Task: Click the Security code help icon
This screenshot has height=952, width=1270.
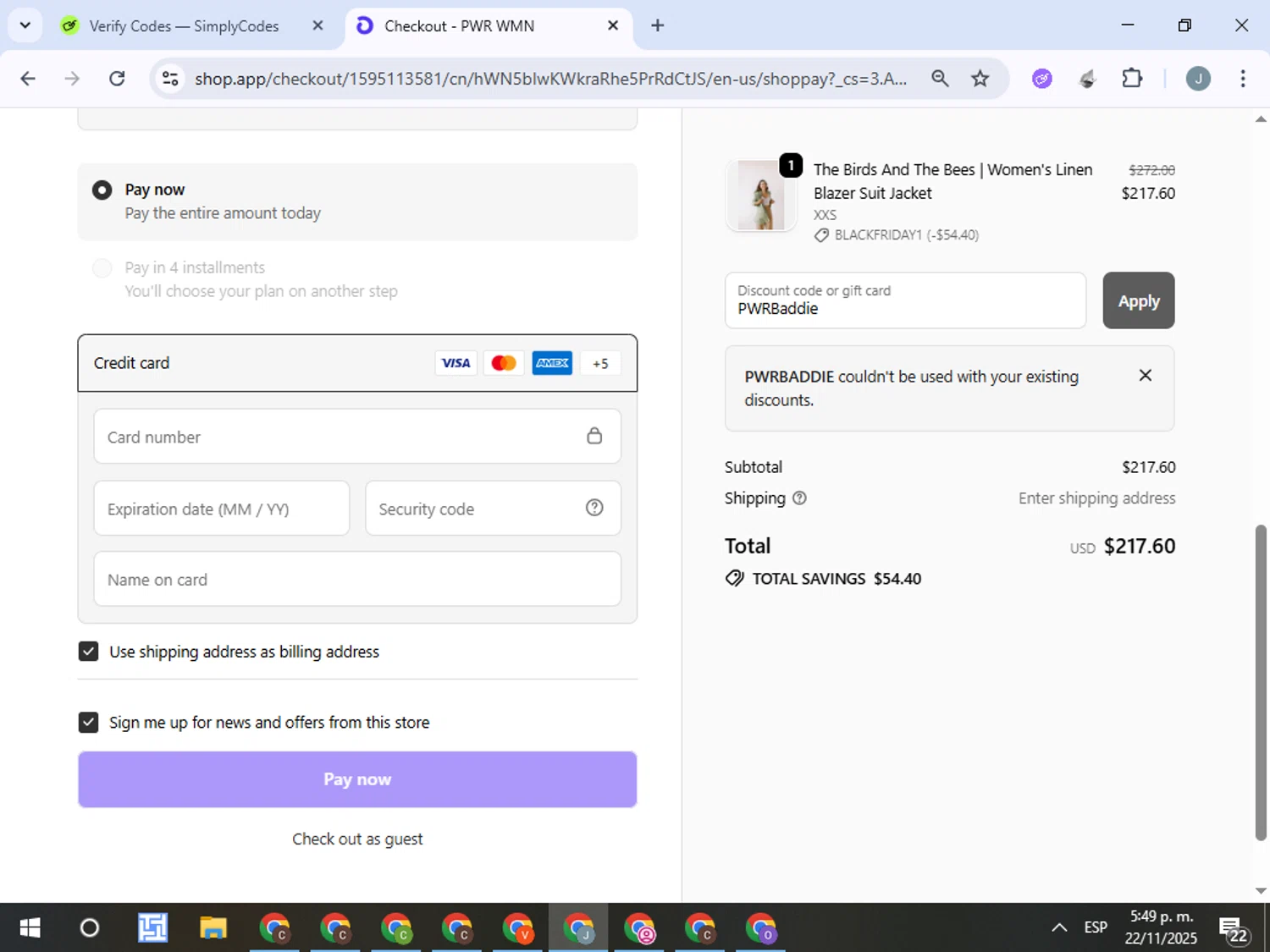Action: click(594, 508)
